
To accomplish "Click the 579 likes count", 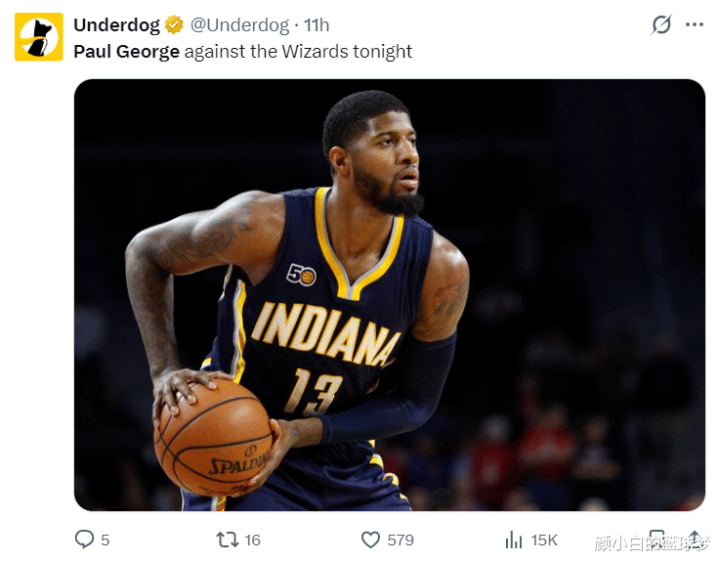I will [400, 540].
